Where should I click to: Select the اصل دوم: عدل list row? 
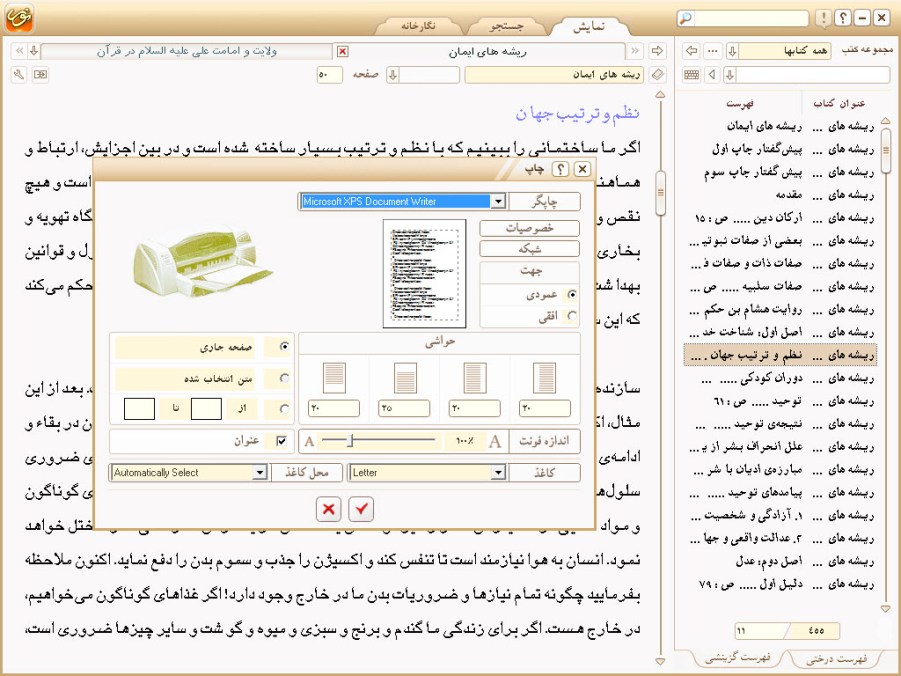(x=780, y=562)
